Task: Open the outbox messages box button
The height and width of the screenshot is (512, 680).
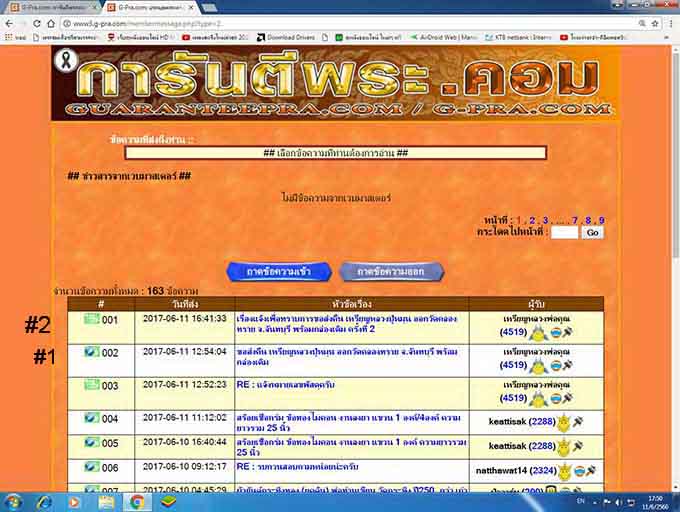Action: [x=392, y=271]
